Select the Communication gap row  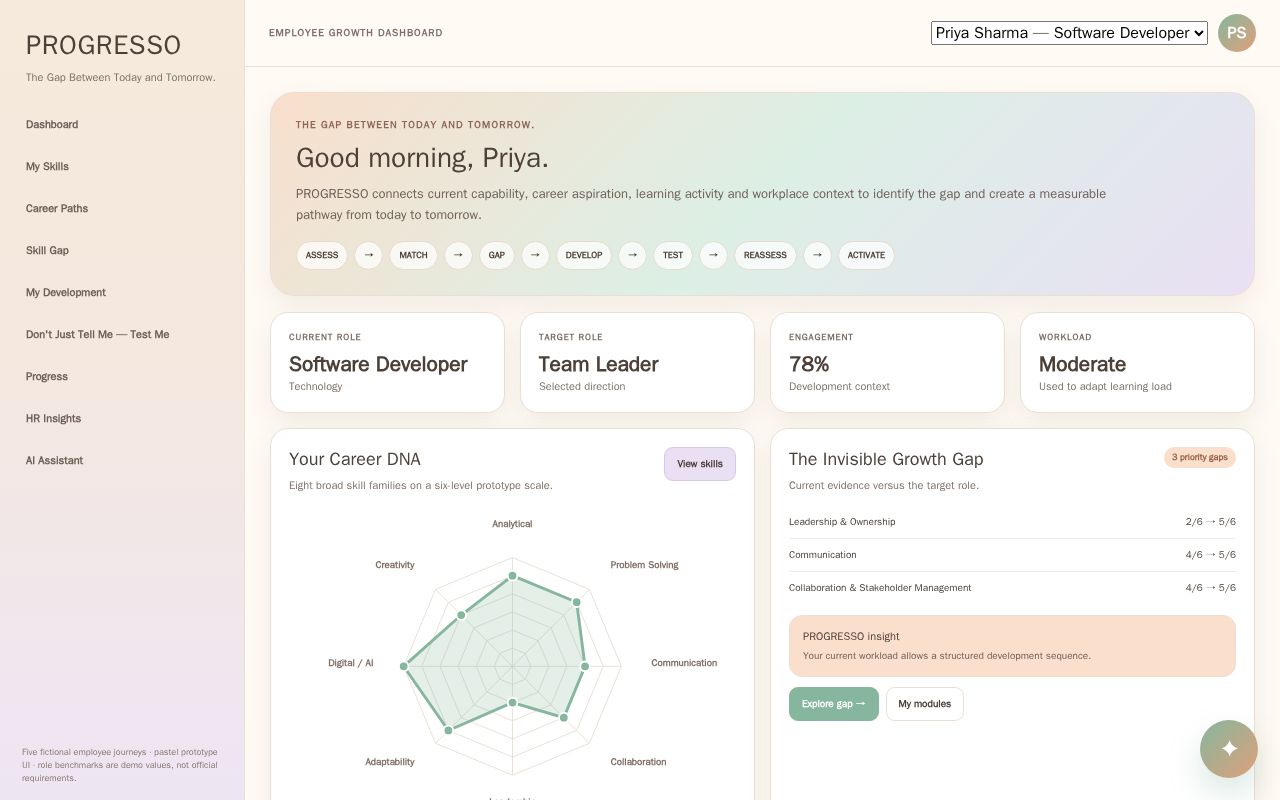(x=1012, y=555)
